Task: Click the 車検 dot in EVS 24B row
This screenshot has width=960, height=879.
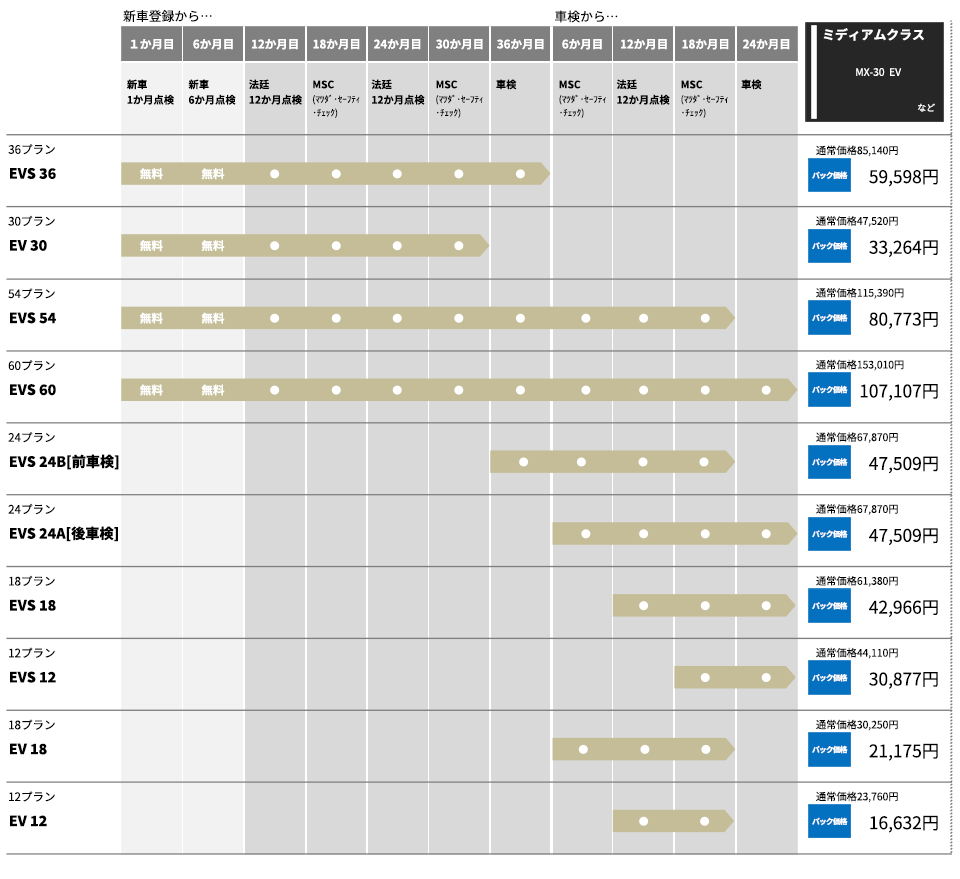Action: coord(521,462)
